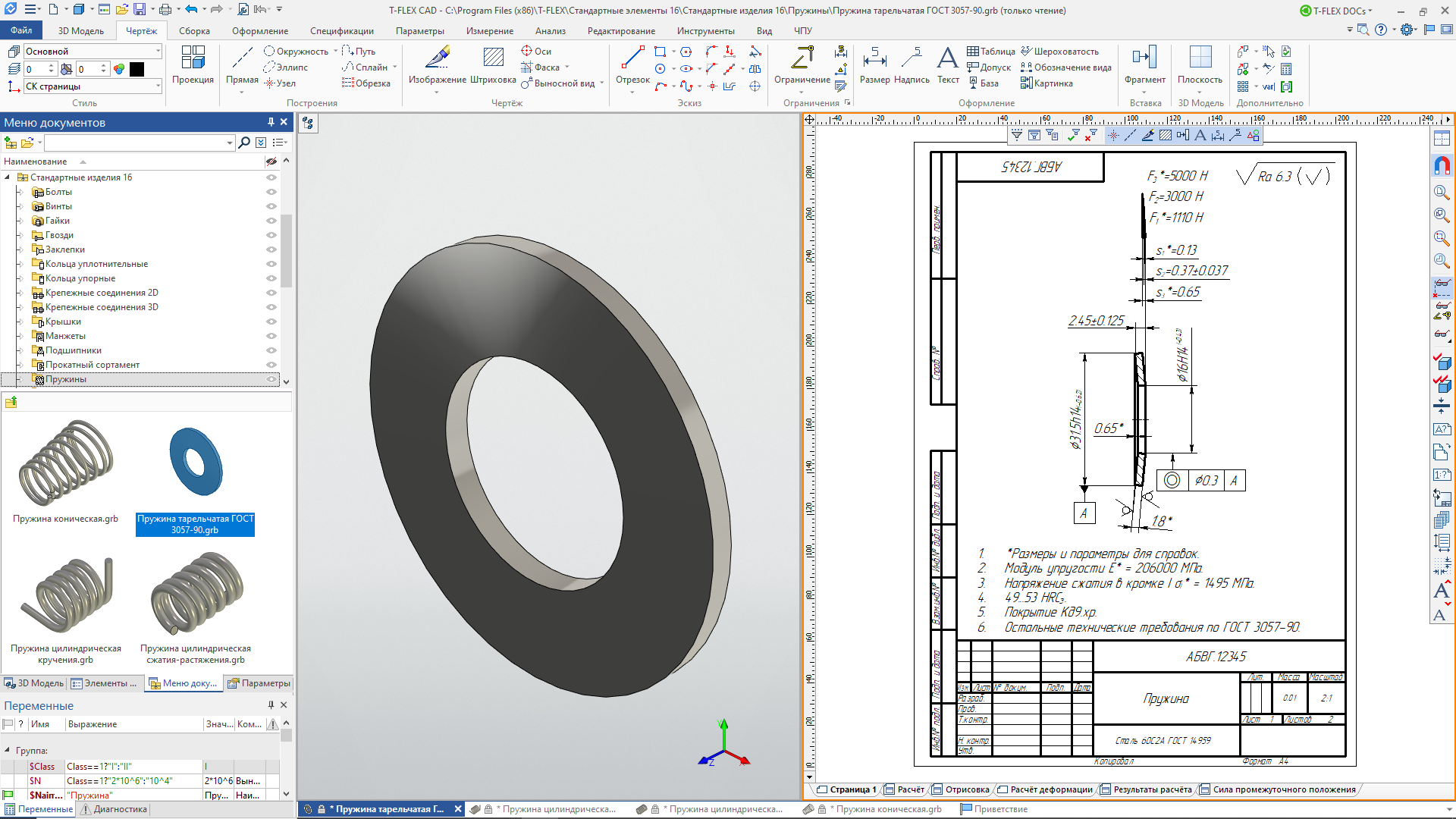This screenshot has width=1456, height=819.
Task: Open the Выносной вид dropdown arrow
Action: (601, 83)
